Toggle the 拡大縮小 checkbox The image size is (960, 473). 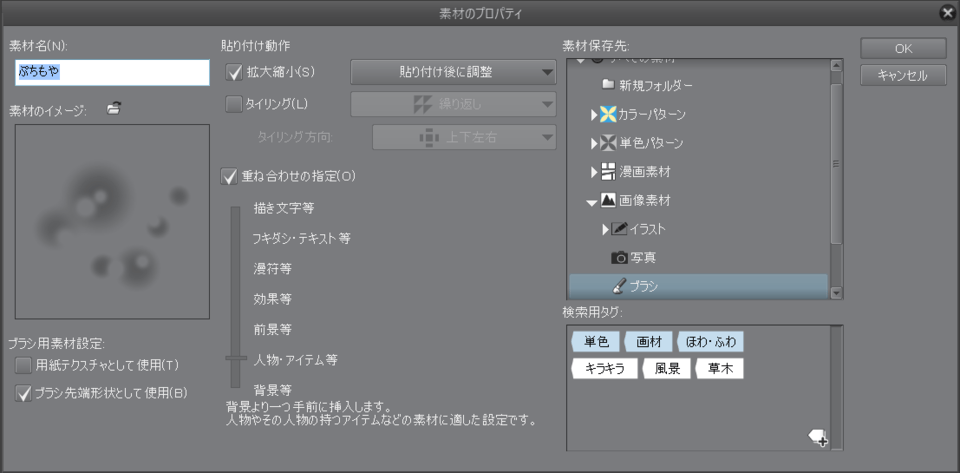pyautogui.click(x=235, y=72)
